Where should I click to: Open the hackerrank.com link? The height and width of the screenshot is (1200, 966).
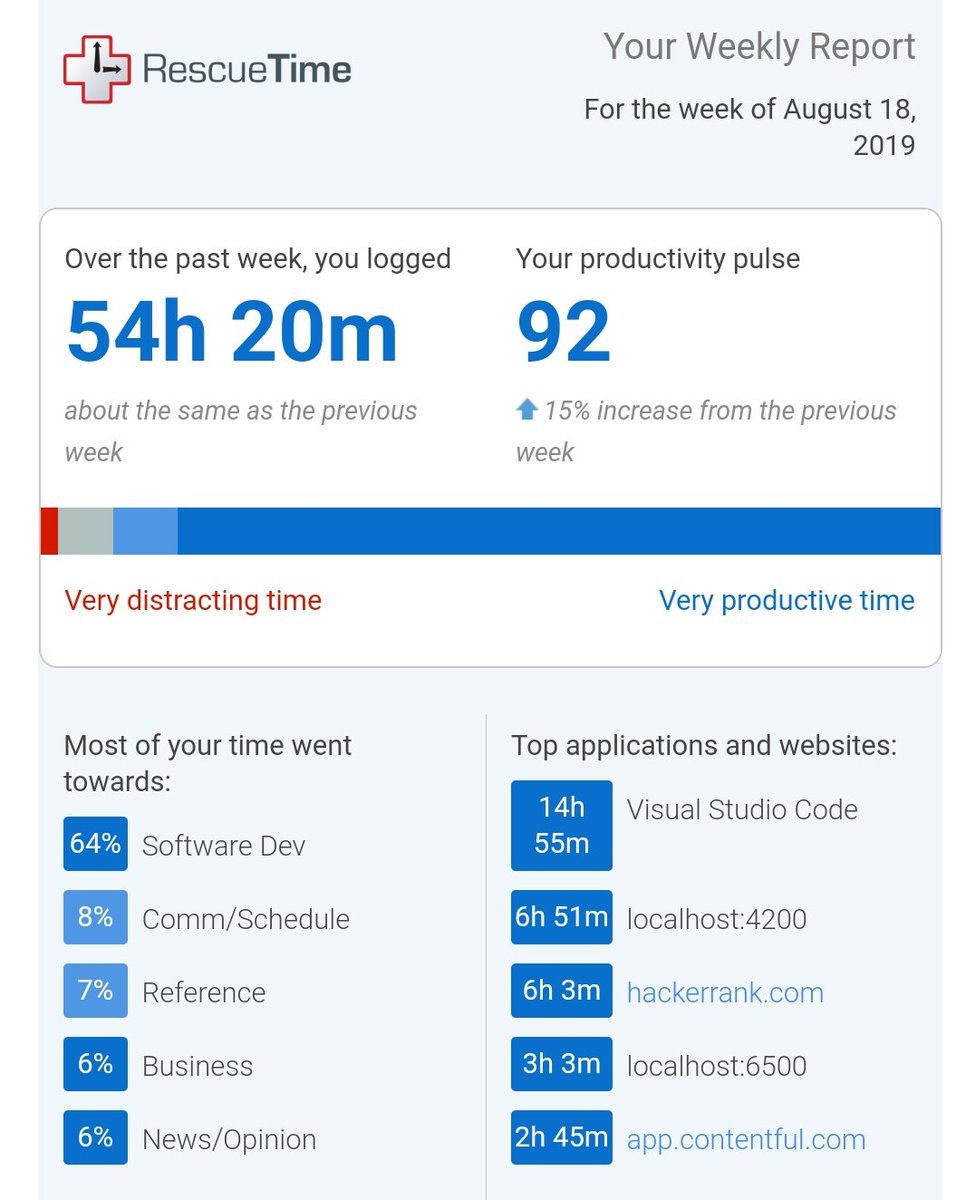(725, 992)
